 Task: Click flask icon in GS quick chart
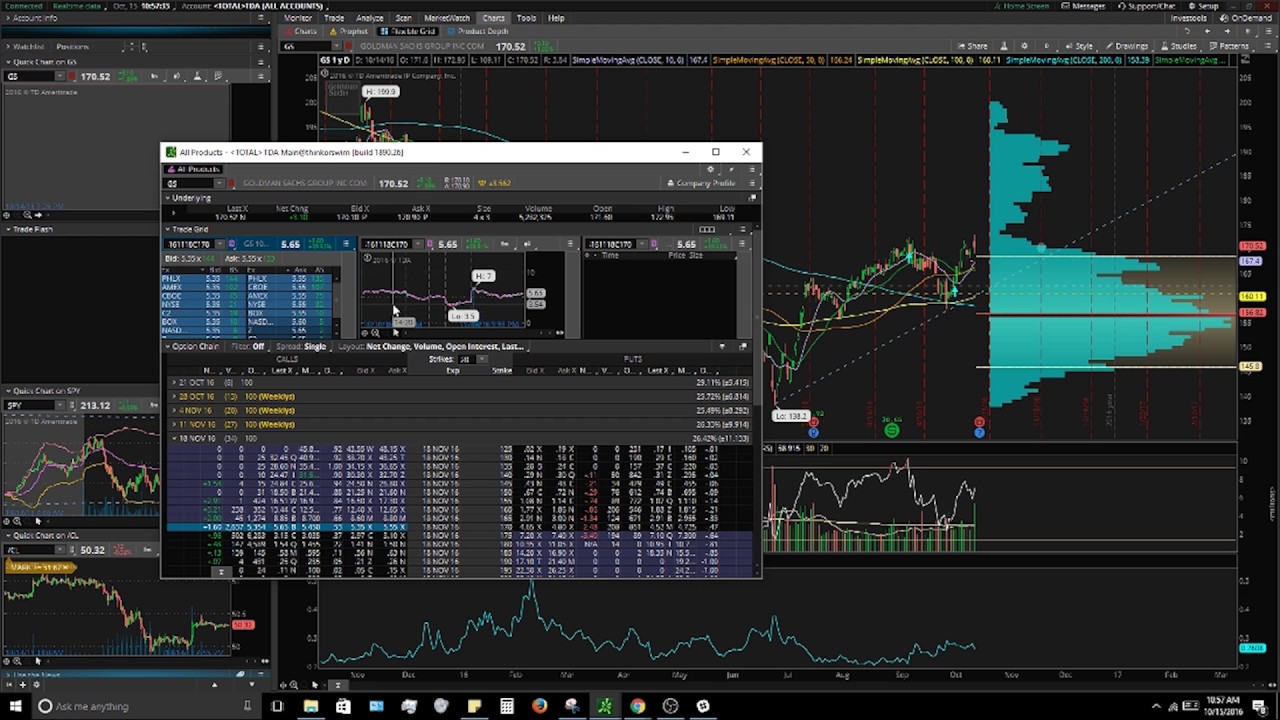197,76
